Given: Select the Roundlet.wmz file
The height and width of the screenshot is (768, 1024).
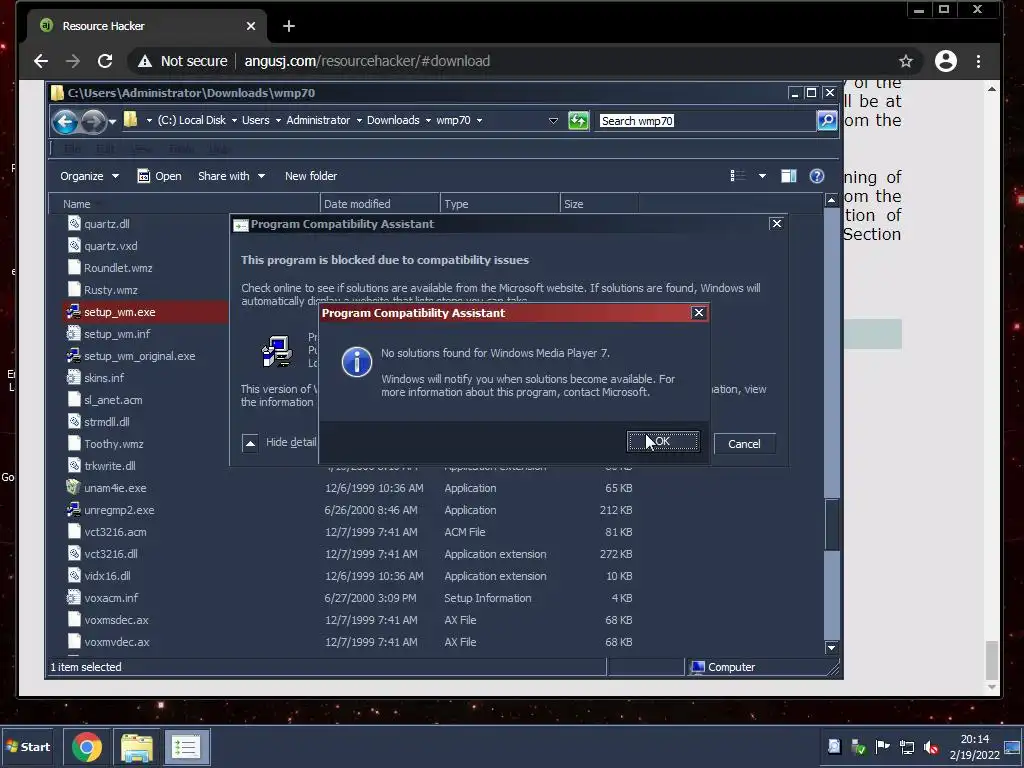Looking at the screenshot, I should [x=118, y=268].
